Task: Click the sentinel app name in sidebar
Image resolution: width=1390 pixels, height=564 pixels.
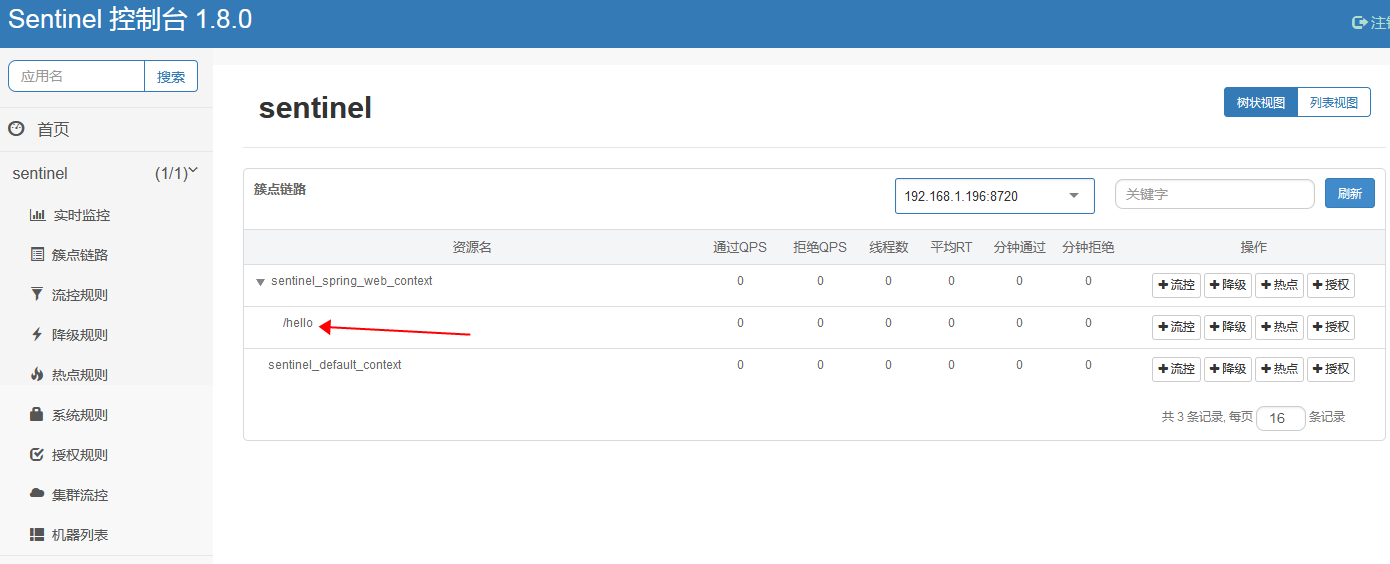Action: [x=40, y=173]
